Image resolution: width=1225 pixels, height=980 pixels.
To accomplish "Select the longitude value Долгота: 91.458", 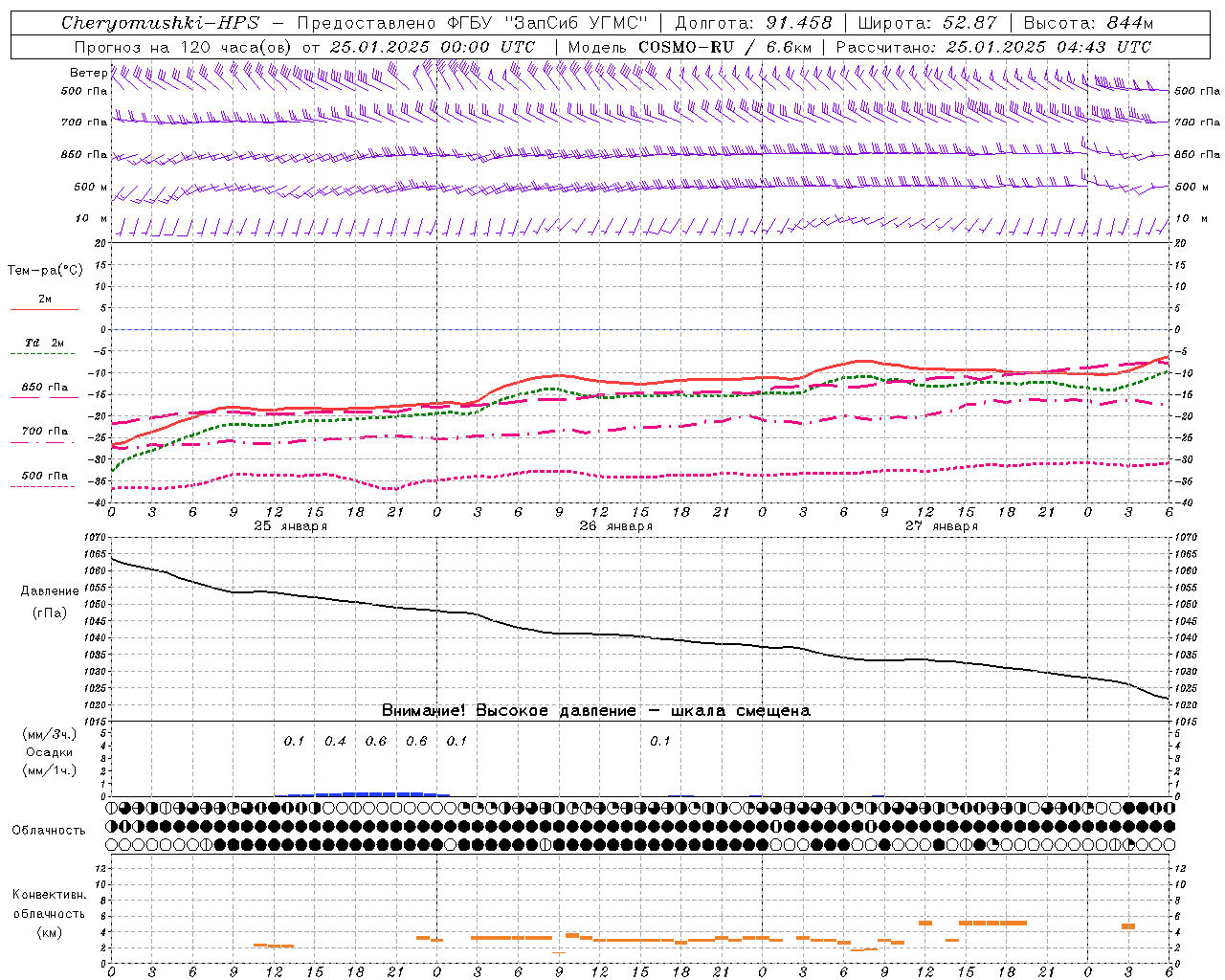I will tap(753, 23).
